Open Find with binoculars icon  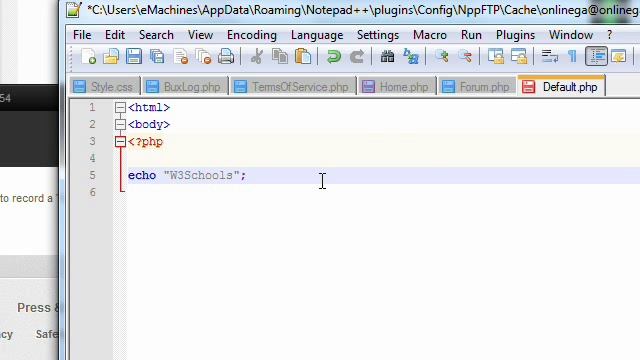click(x=387, y=56)
